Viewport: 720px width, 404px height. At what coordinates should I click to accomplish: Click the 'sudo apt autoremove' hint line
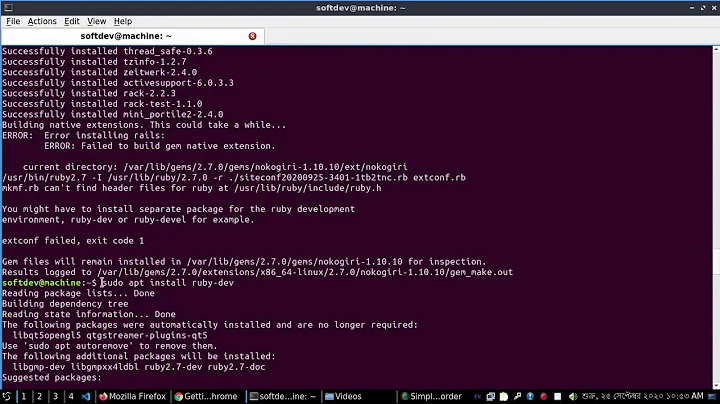coord(110,346)
